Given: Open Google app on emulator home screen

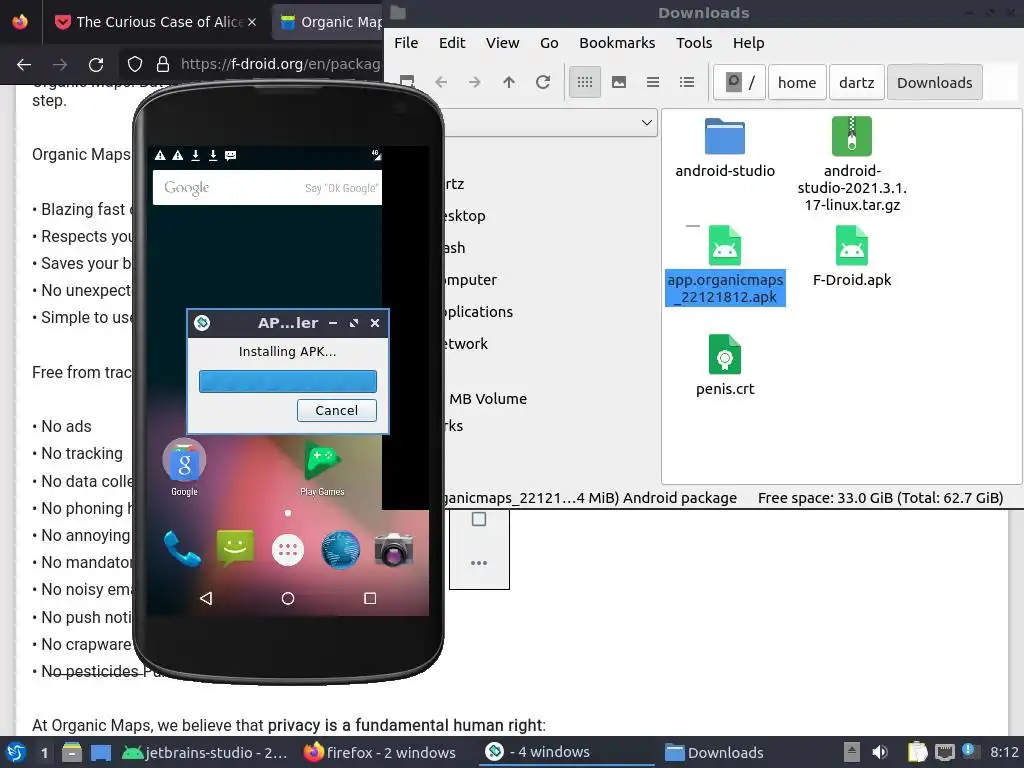Looking at the screenshot, I should click(184, 468).
